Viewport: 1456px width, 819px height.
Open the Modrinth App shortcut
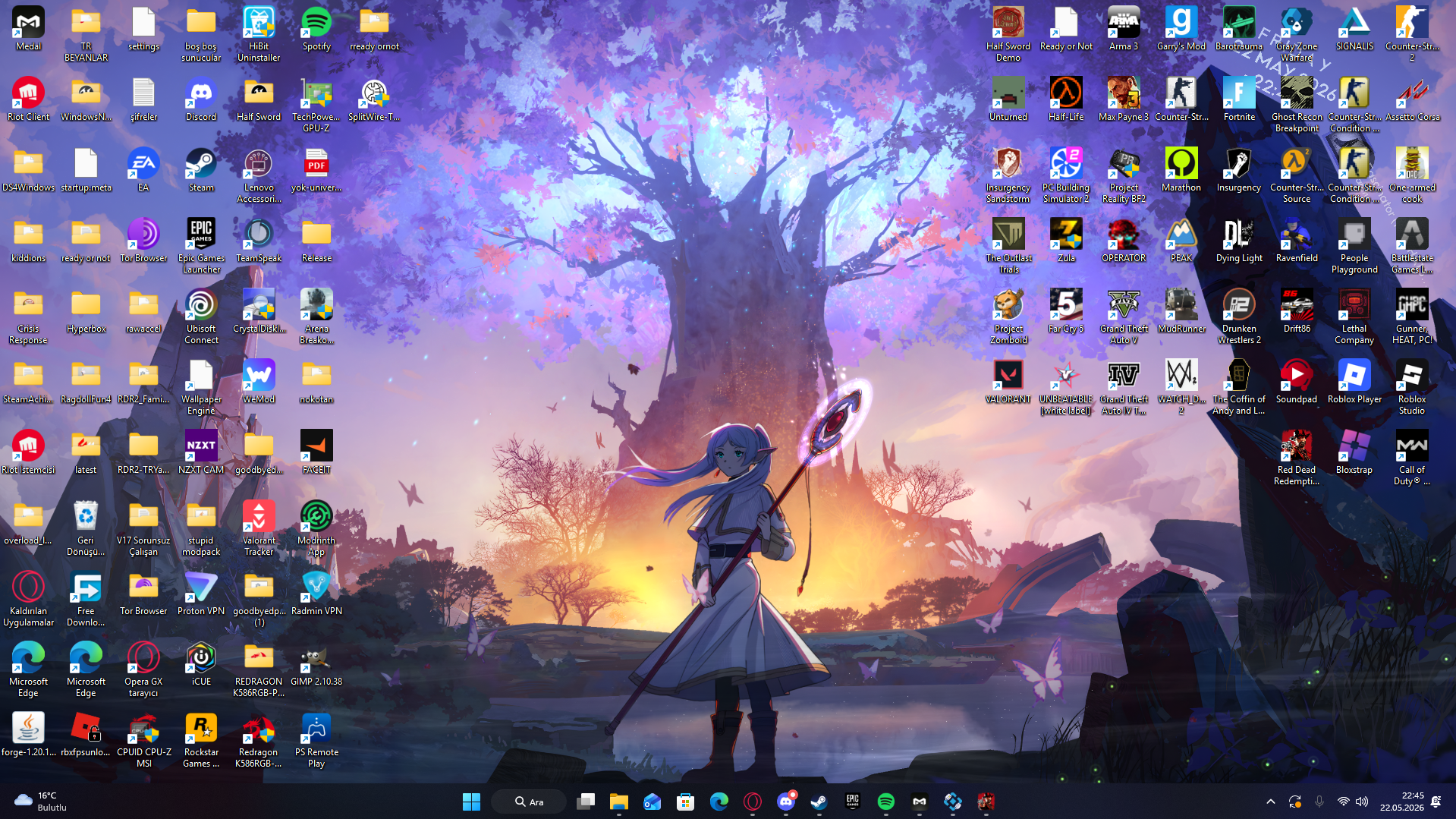(316, 528)
